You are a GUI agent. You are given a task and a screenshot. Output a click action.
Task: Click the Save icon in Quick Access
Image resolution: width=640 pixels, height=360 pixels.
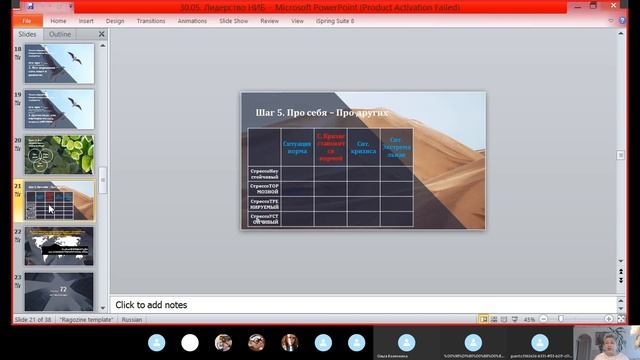pos(30,6)
